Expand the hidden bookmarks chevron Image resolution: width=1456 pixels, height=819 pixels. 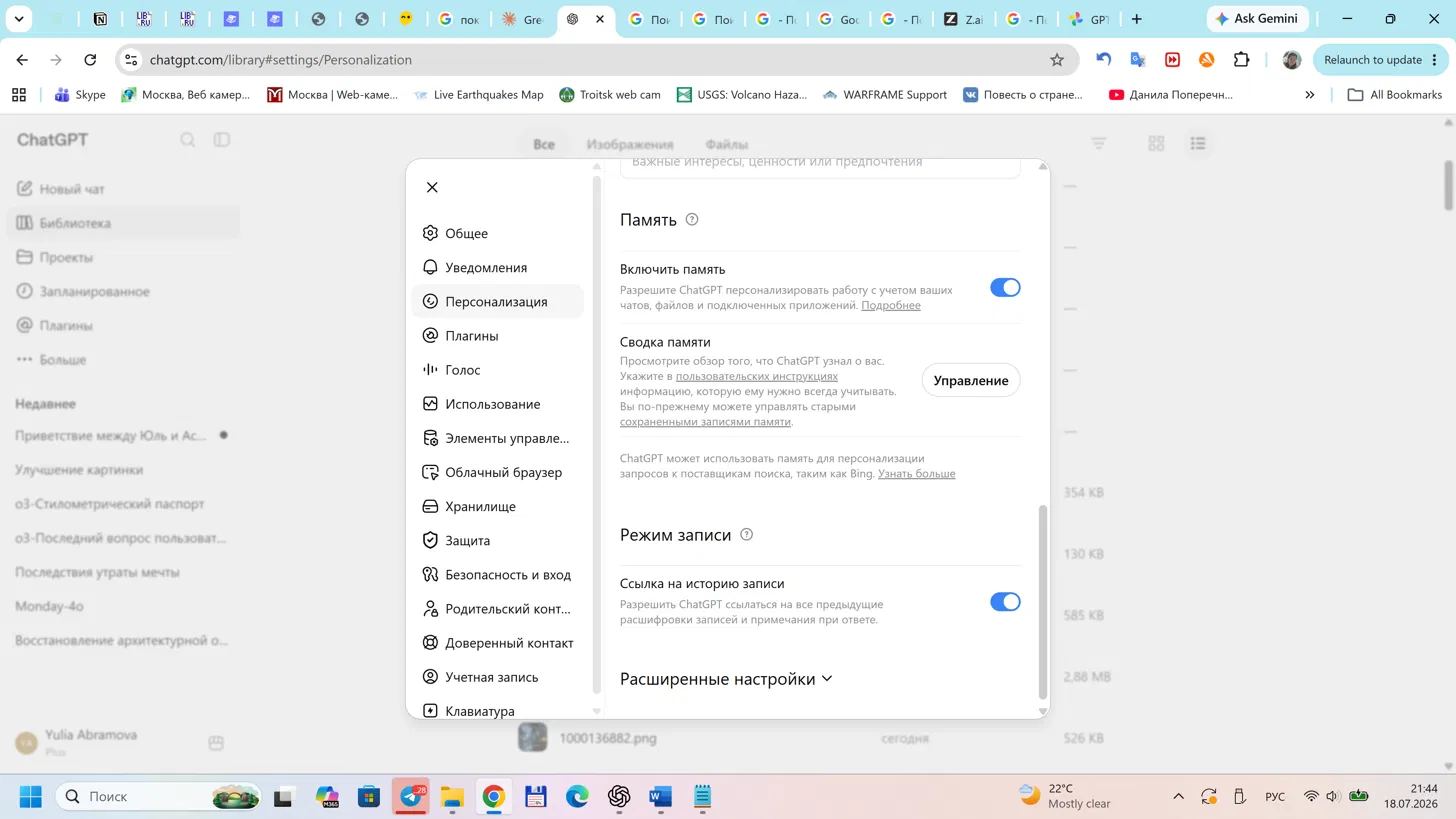[1310, 95]
